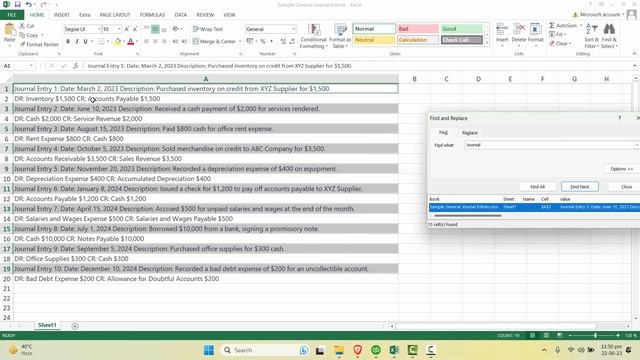Open the Sheet1 worksheet tab

click(x=47, y=325)
